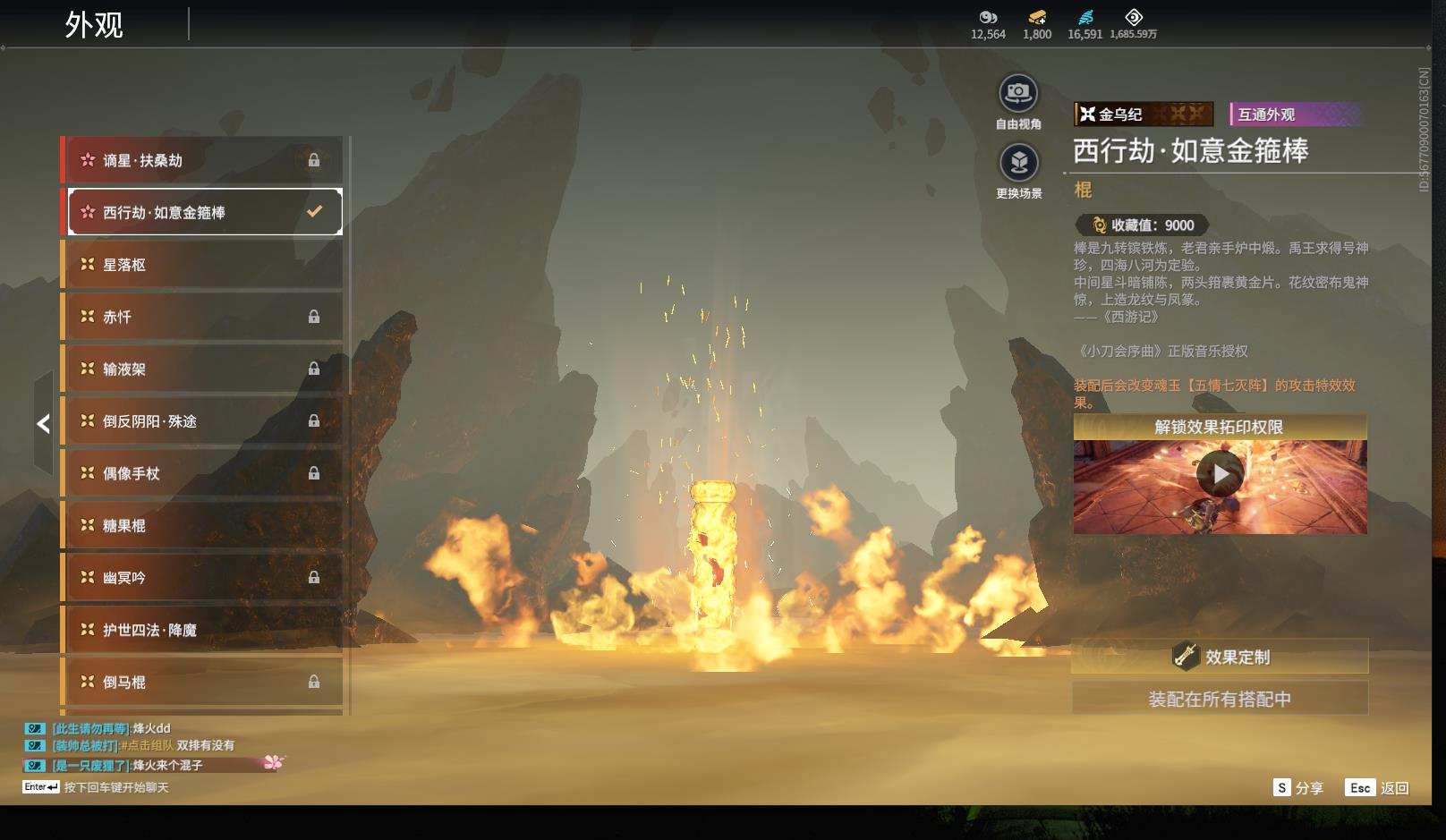Open the 自由视角 free camera icon
Image resolution: width=1446 pixels, height=840 pixels.
point(1018,93)
